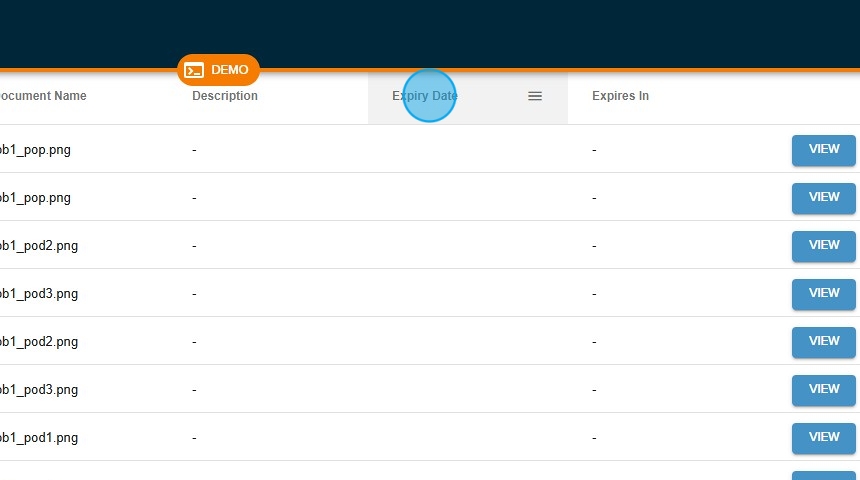Choose the first pod3.png file name
The width and height of the screenshot is (860, 480).
38,294
